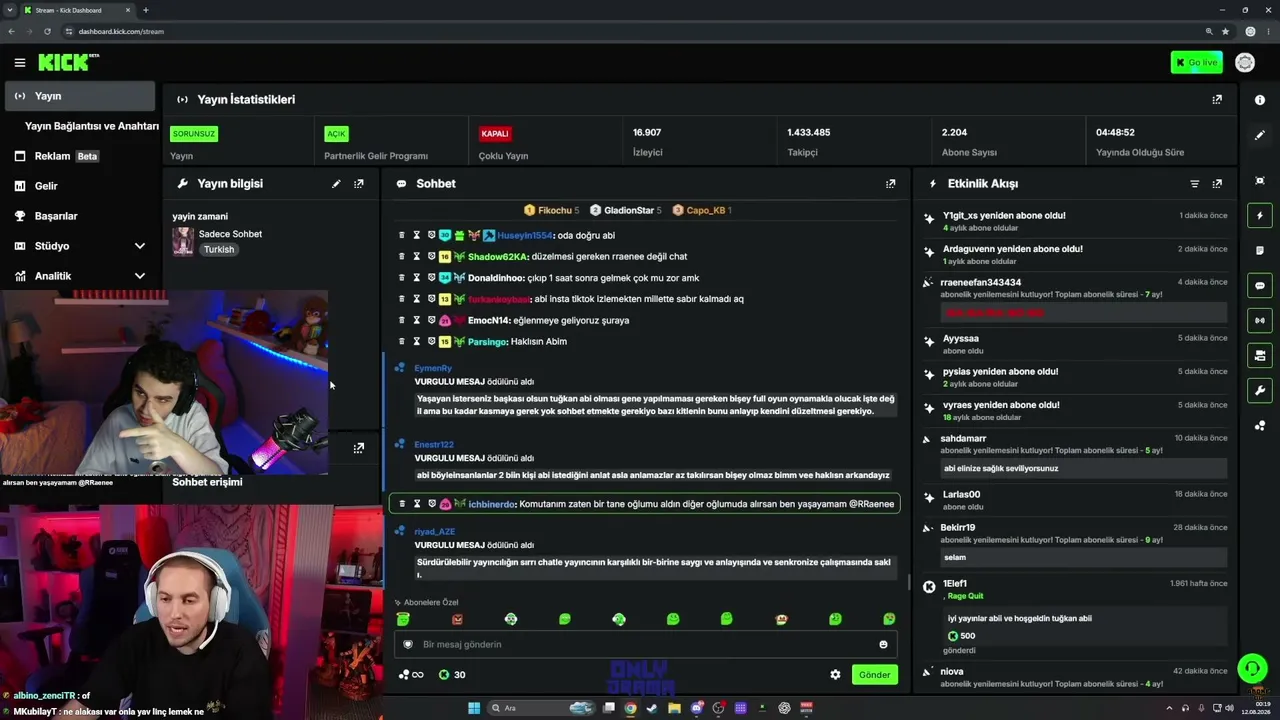Click the info icon in the right sidebar

click(x=1260, y=100)
